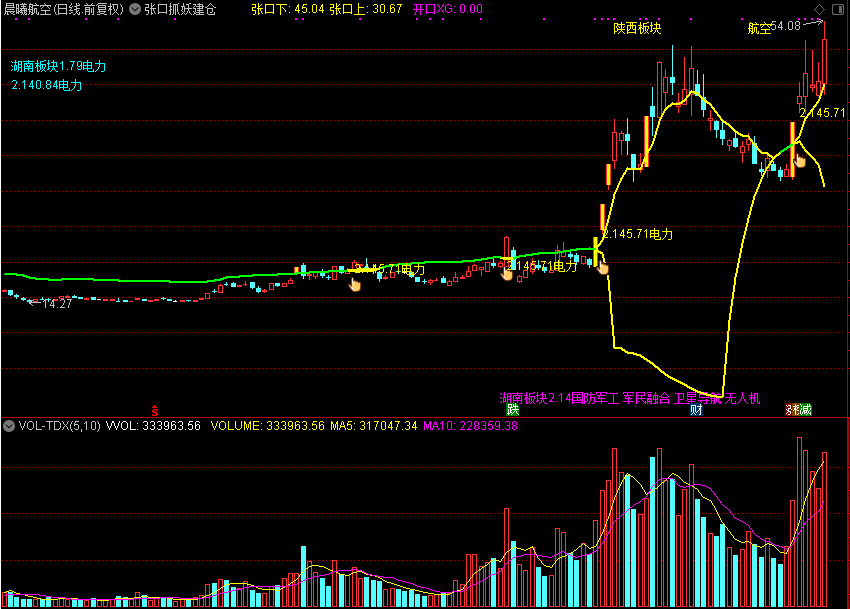Click the green 跌 marker

[512, 409]
